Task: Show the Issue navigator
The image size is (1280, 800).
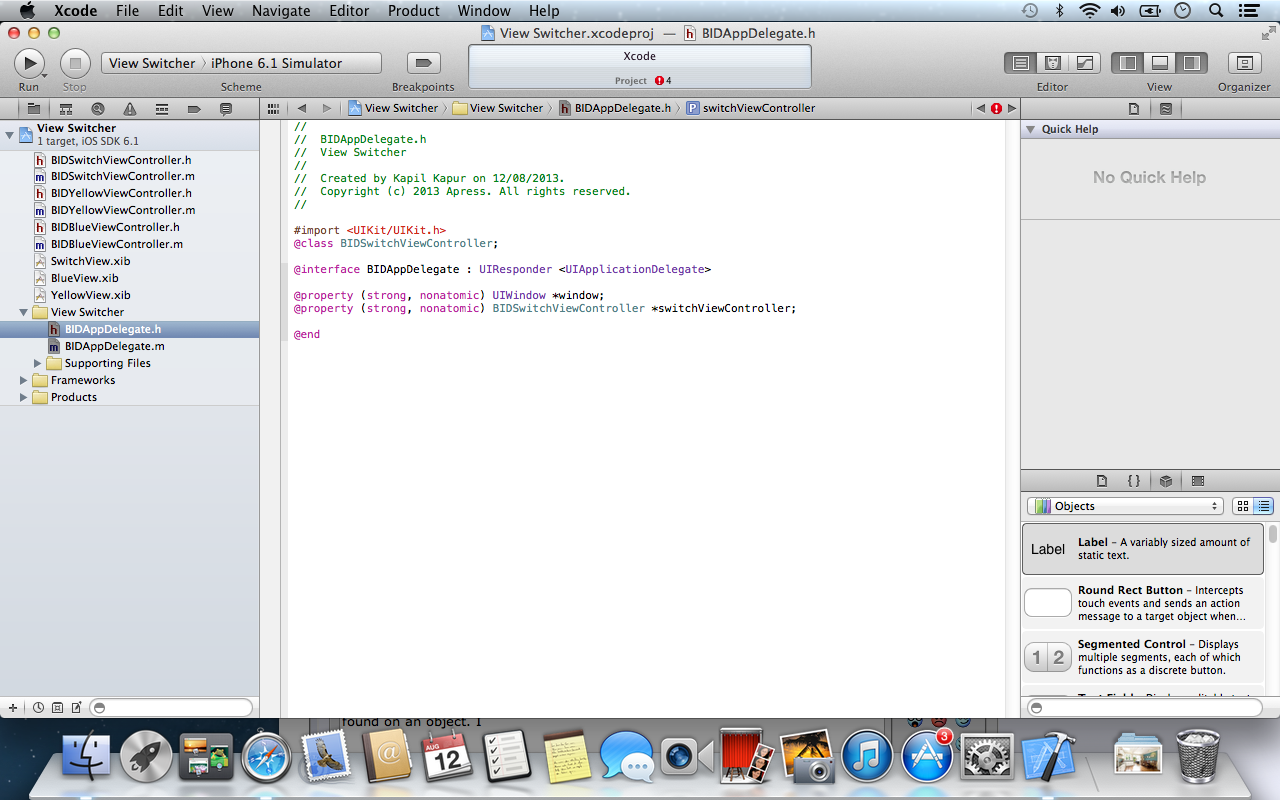Action: point(130,108)
